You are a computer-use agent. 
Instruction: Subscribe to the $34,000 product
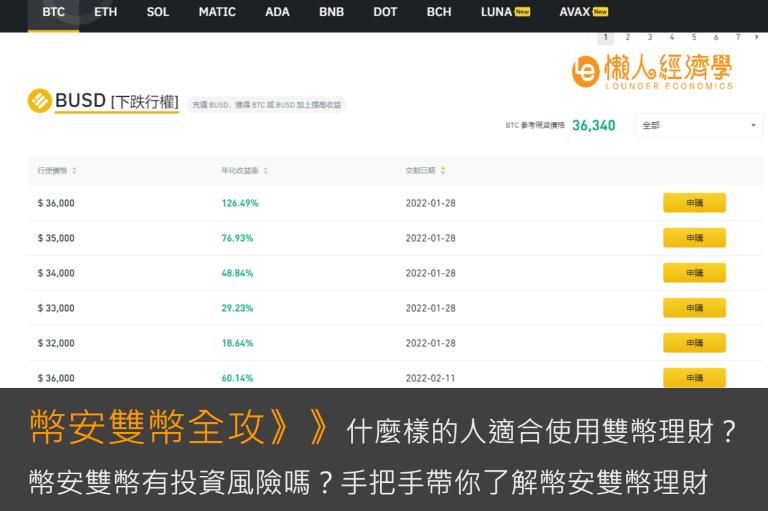694,273
